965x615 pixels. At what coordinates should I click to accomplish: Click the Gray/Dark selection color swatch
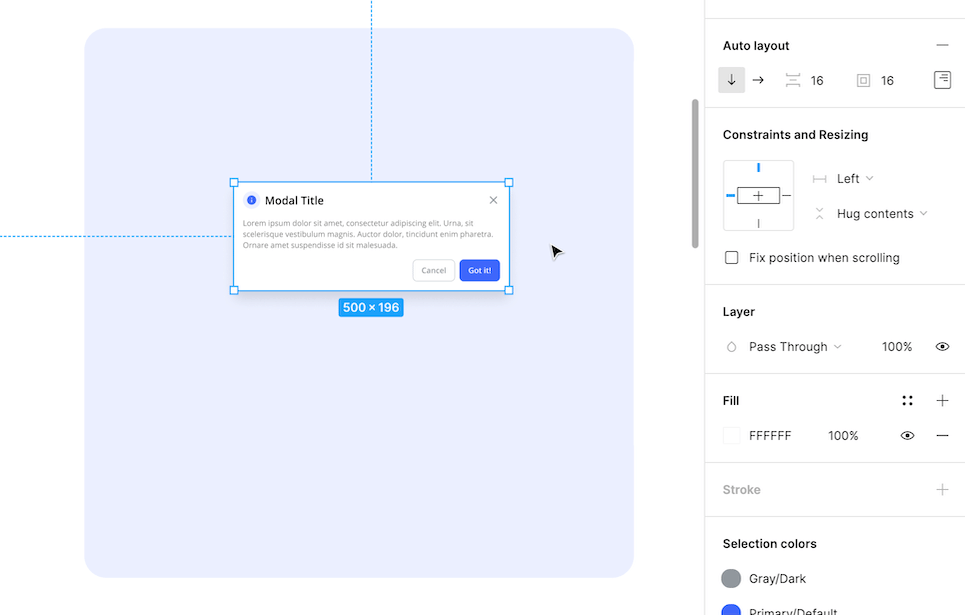coord(730,578)
